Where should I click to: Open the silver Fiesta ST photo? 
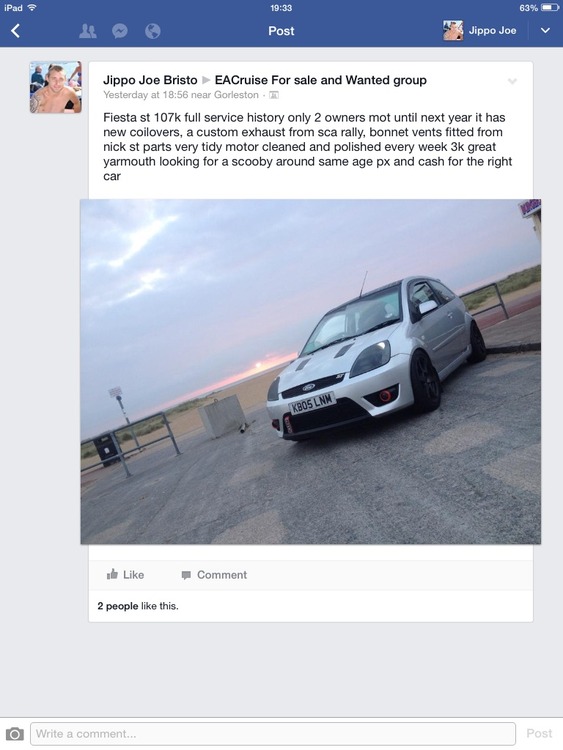pyautogui.click(x=310, y=372)
